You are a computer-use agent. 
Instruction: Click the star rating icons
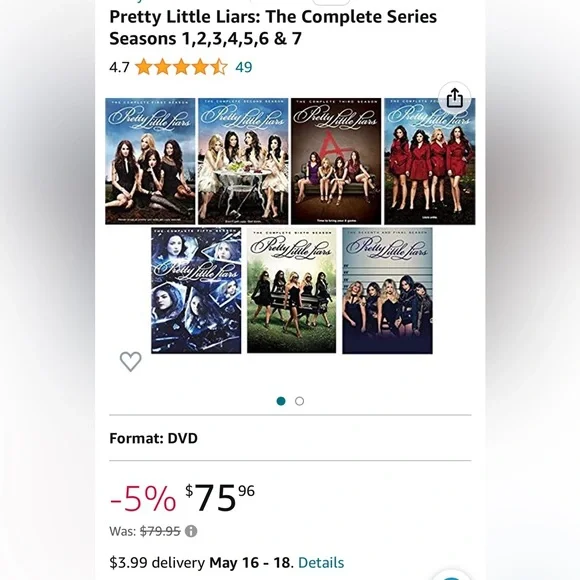pyautogui.click(x=181, y=67)
